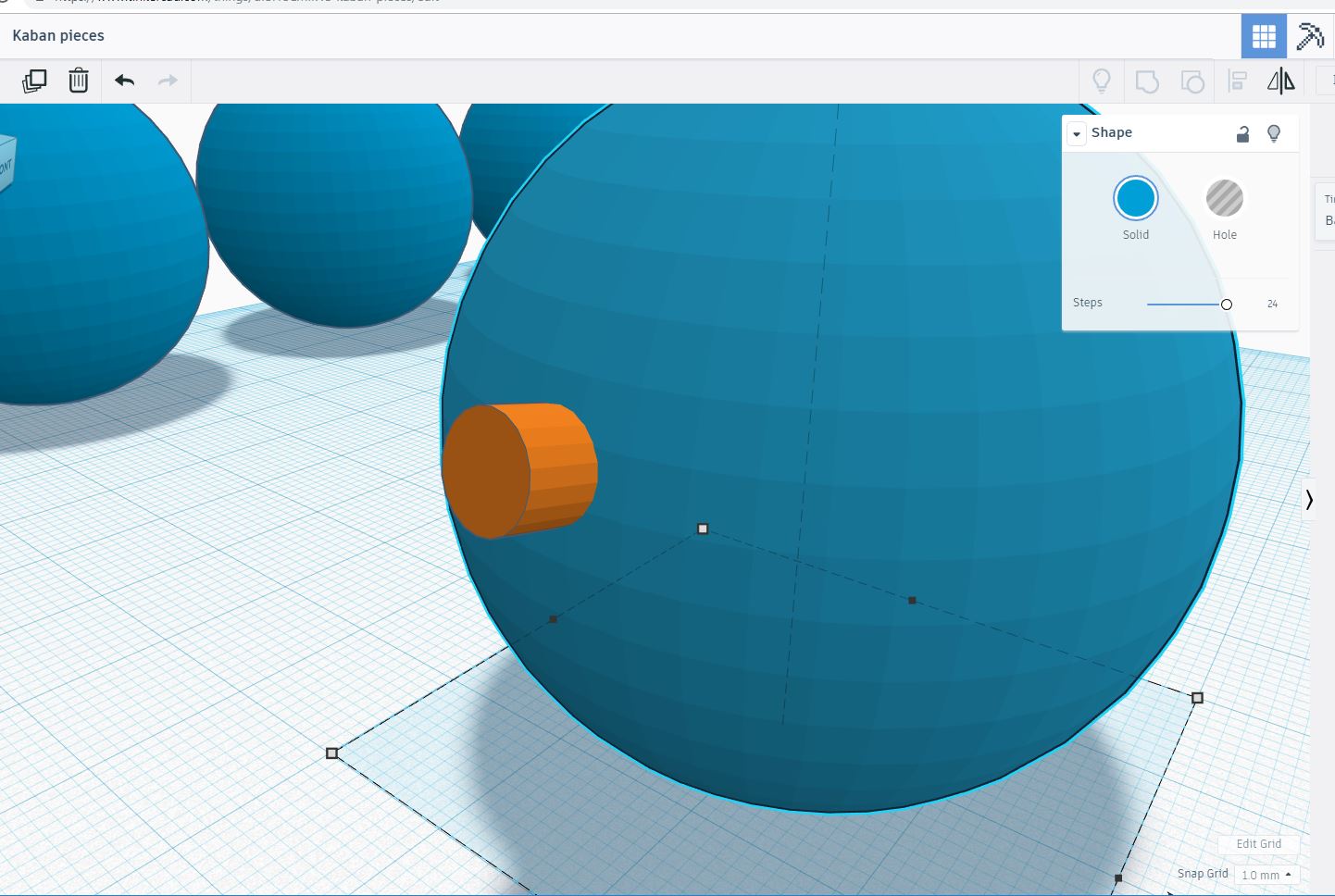Click the Redo arrow
Viewport: 1335px width, 896px height.
pyautogui.click(x=168, y=81)
